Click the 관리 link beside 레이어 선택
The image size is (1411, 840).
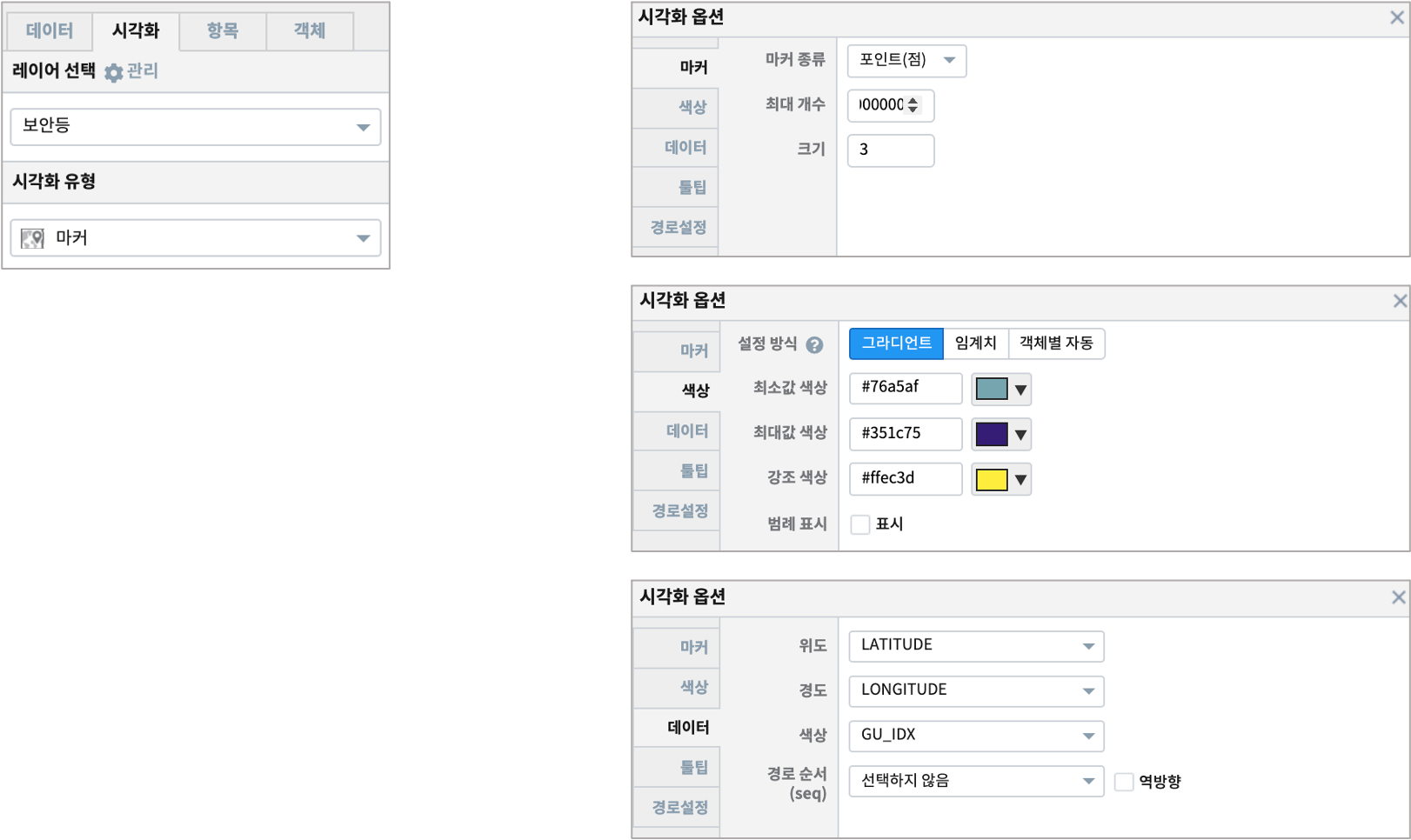(143, 71)
